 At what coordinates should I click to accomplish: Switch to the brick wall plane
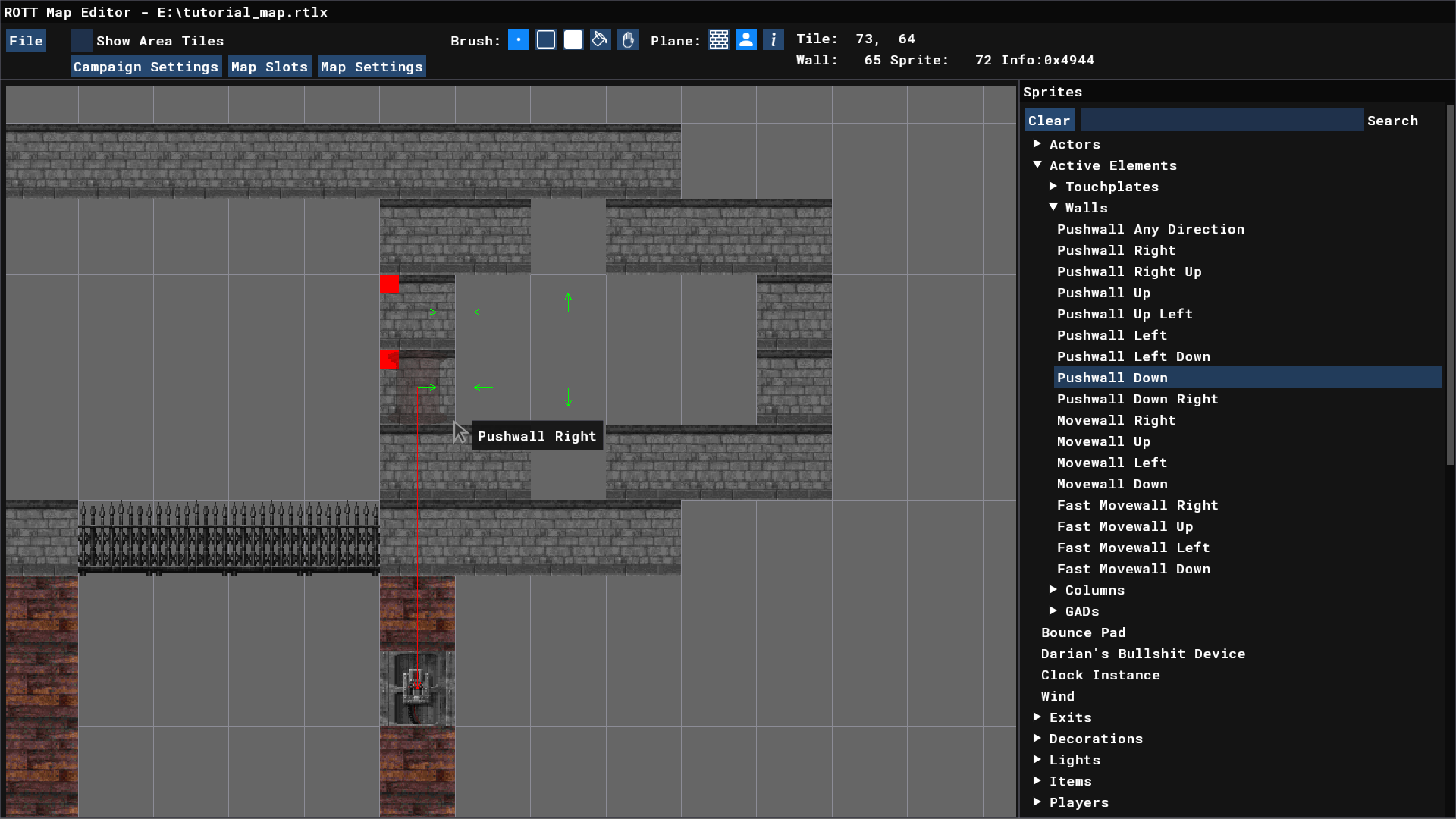click(719, 40)
